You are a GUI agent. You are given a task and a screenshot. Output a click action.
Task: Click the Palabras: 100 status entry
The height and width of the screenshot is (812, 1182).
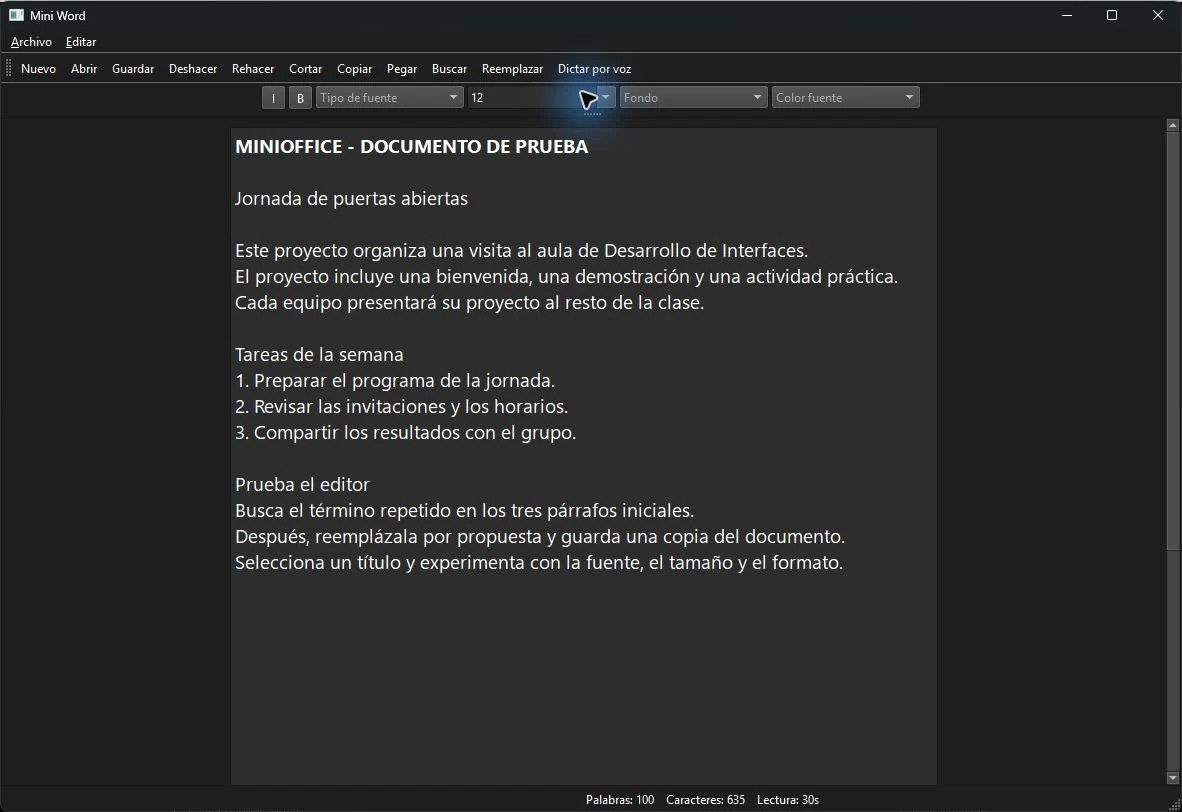[620, 800]
